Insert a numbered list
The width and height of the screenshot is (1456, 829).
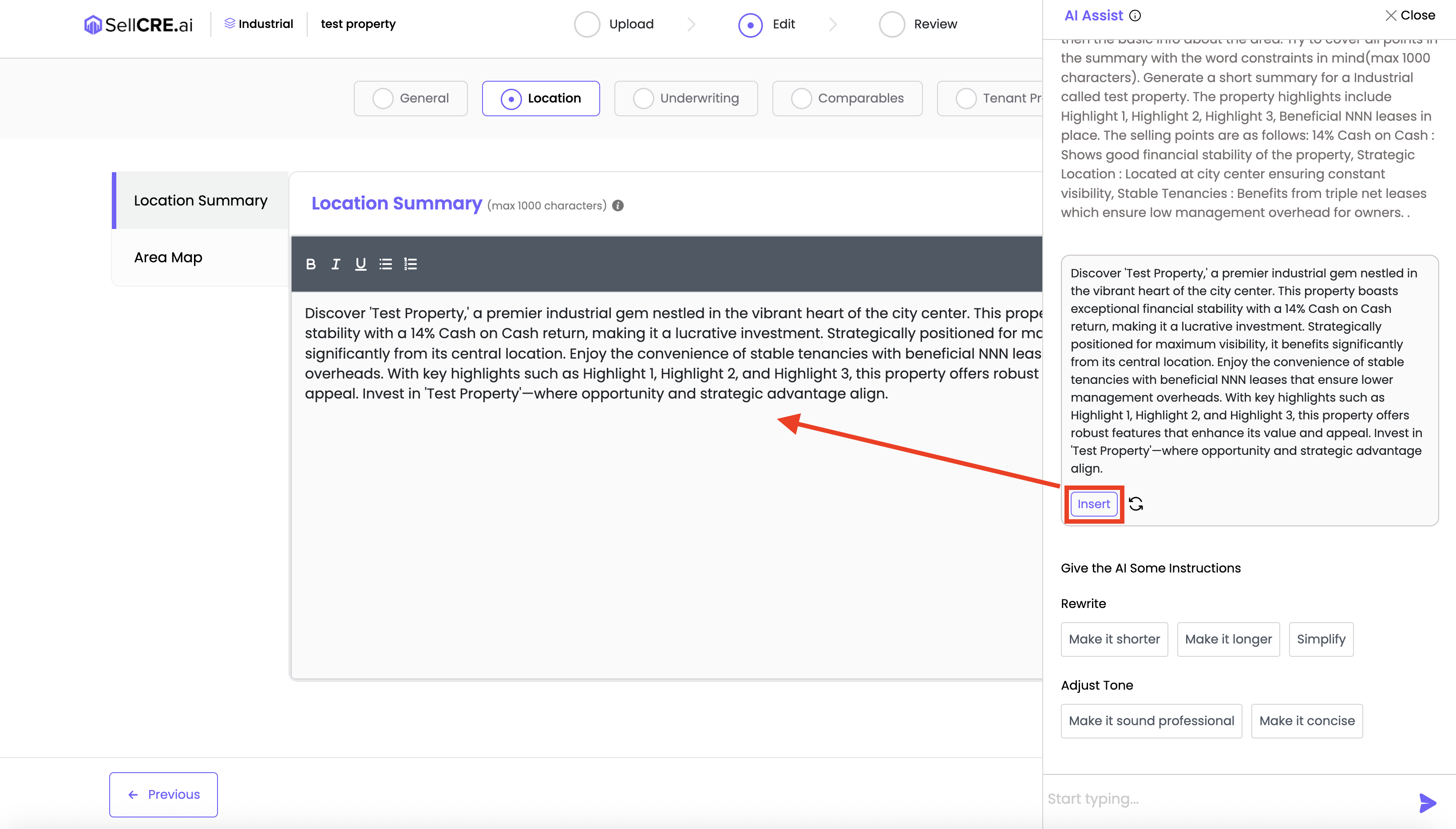coord(411,264)
